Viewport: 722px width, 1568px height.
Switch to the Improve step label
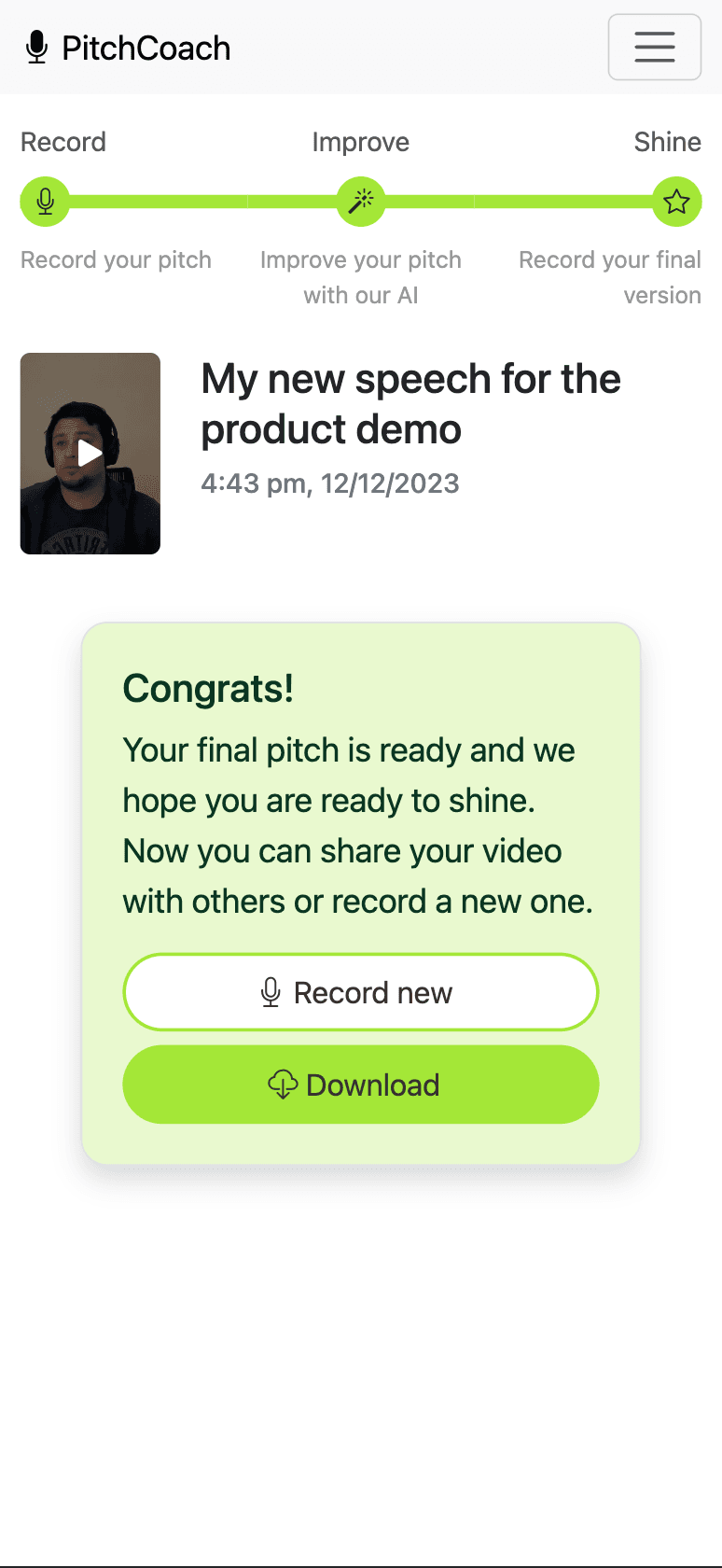361,142
